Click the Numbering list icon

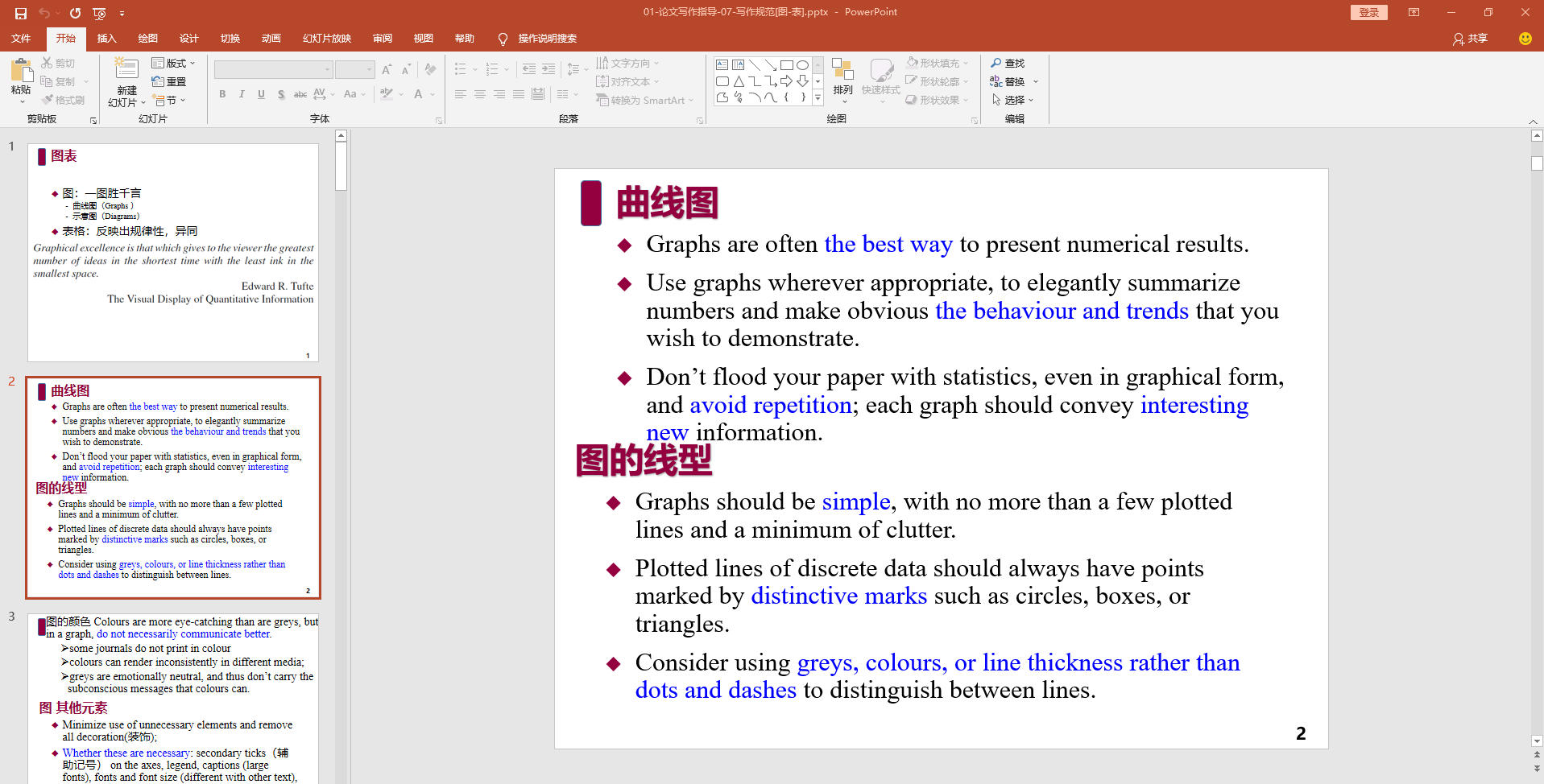tap(492, 69)
